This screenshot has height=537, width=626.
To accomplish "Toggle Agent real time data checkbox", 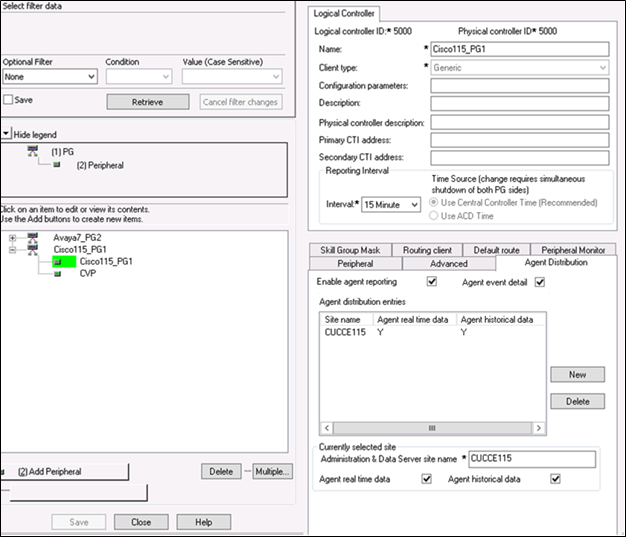I will [x=426, y=479].
